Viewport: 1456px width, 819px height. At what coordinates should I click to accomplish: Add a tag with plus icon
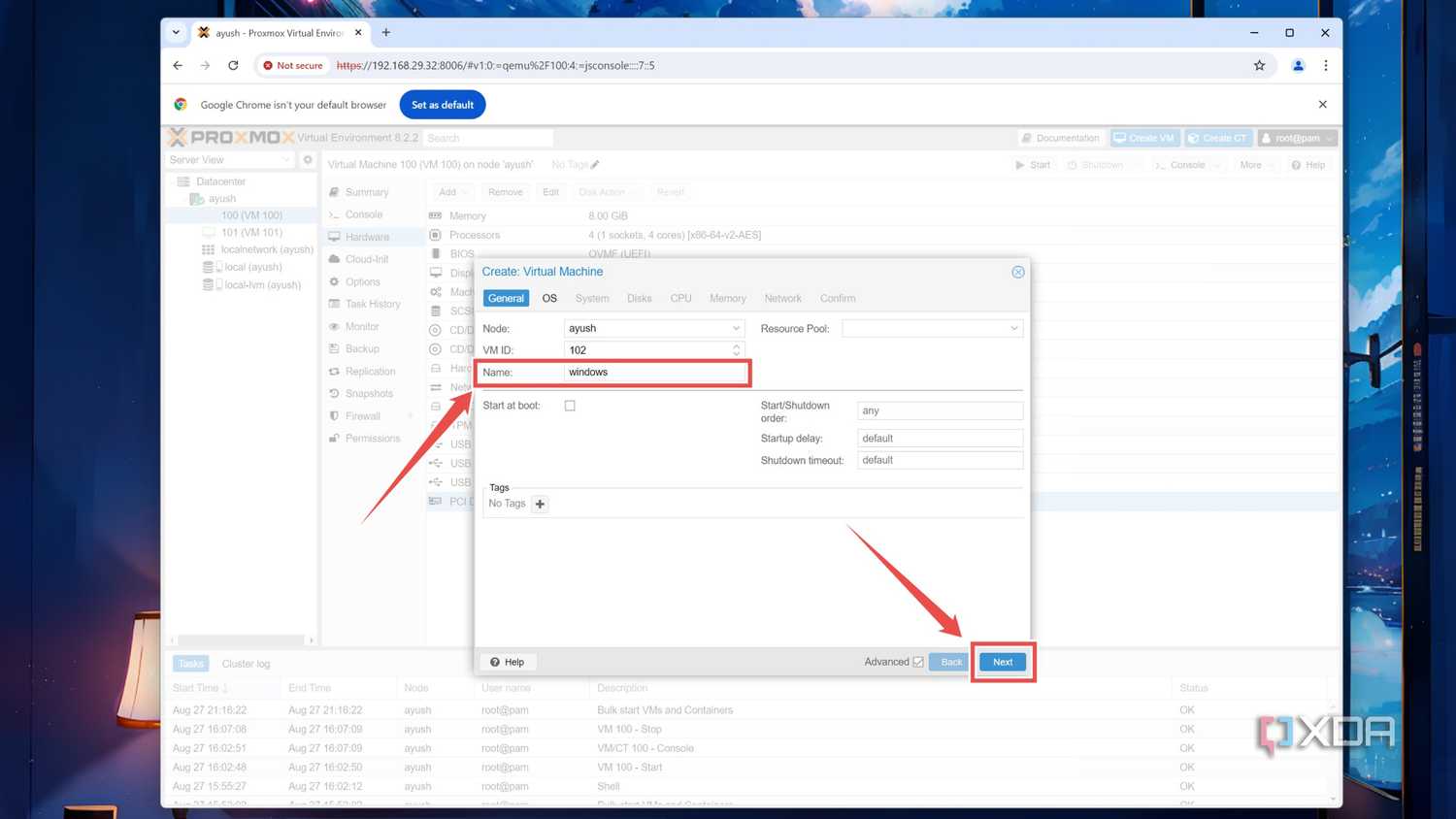540,504
